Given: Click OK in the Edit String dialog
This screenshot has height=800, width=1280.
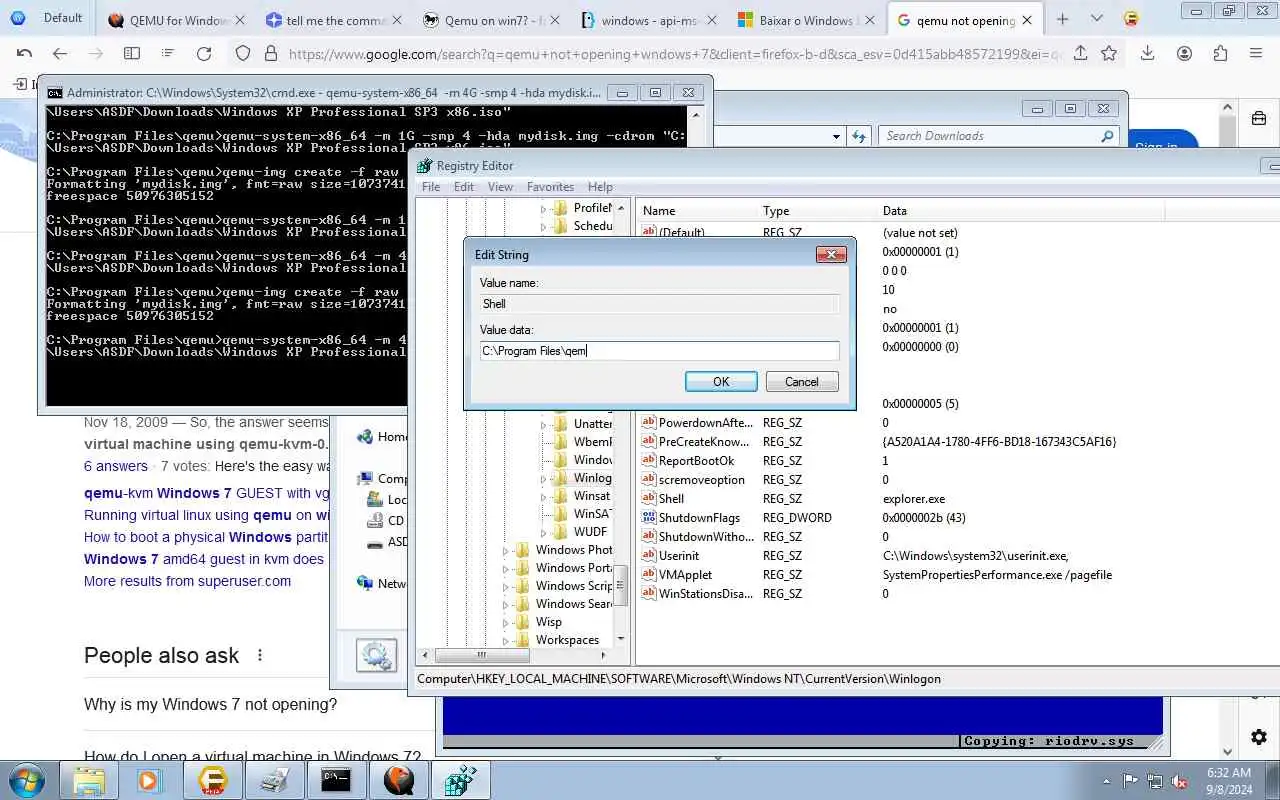Looking at the screenshot, I should 720,382.
